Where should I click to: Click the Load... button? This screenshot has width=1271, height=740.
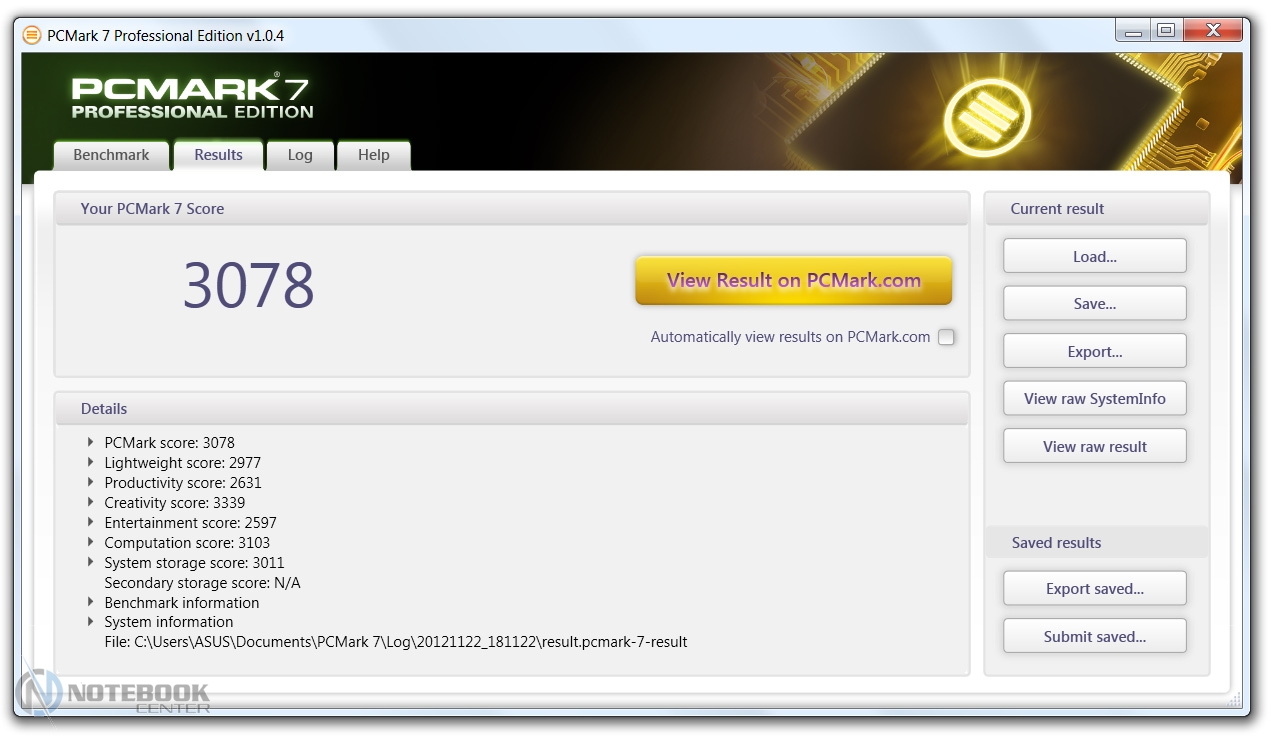point(1094,256)
